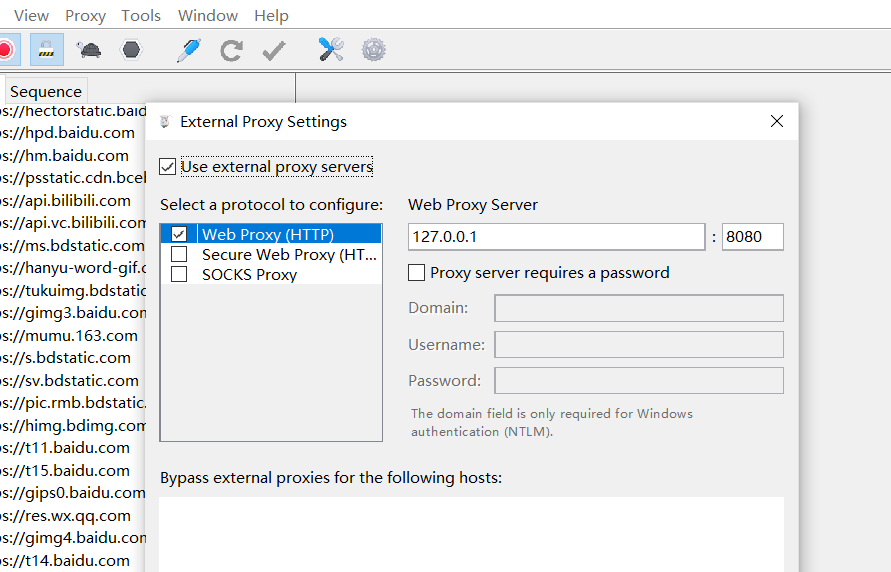The image size is (891, 572).
Task: Click the 8080 port field
Action: tap(752, 237)
